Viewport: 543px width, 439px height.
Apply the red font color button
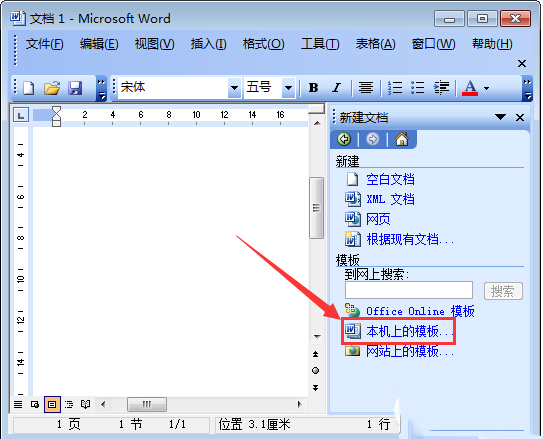point(470,88)
